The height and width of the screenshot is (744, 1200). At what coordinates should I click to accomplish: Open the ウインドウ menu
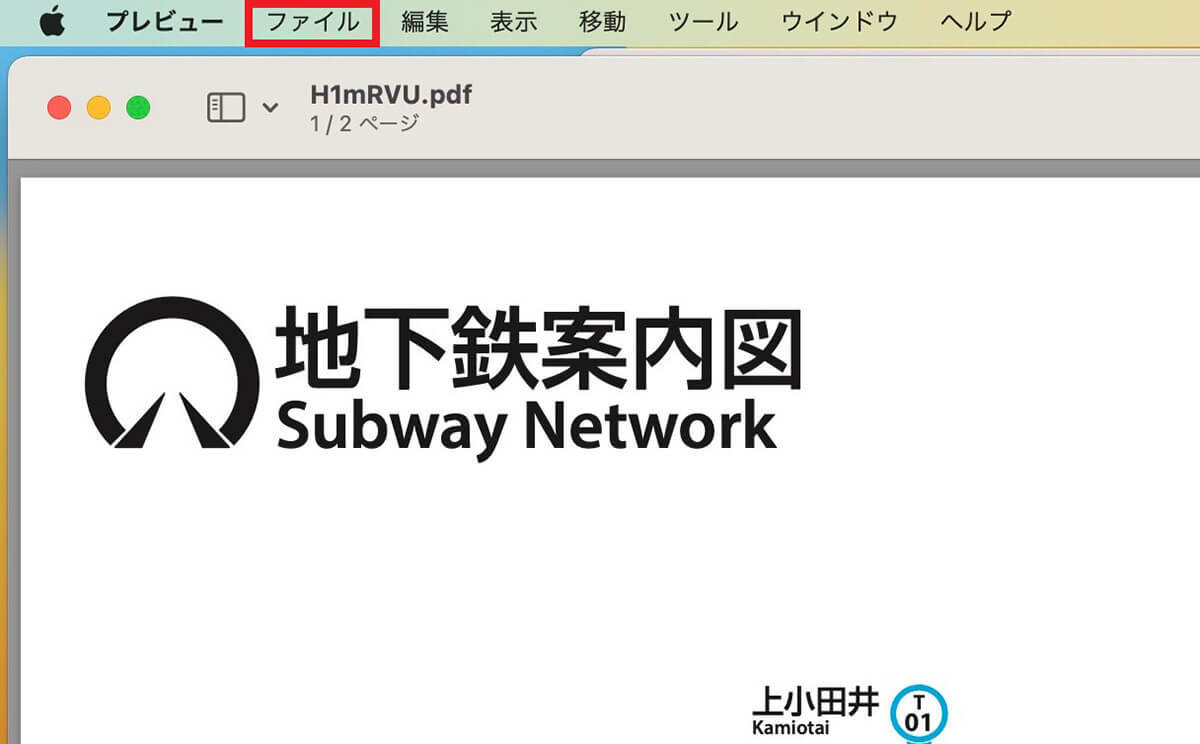pyautogui.click(x=839, y=21)
